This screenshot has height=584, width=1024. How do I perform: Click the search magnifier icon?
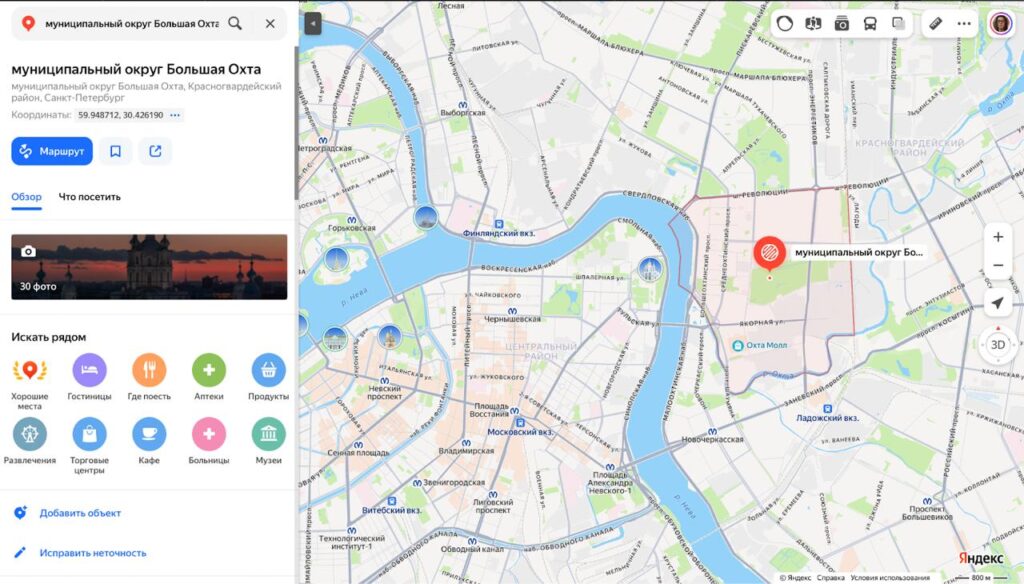click(x=235, y=23)
